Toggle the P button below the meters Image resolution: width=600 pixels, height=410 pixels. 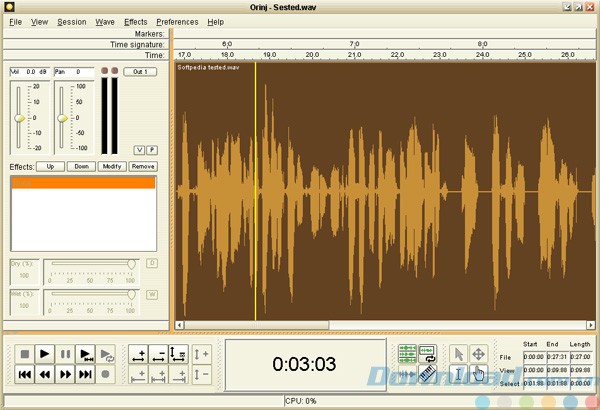coord(151,149)
